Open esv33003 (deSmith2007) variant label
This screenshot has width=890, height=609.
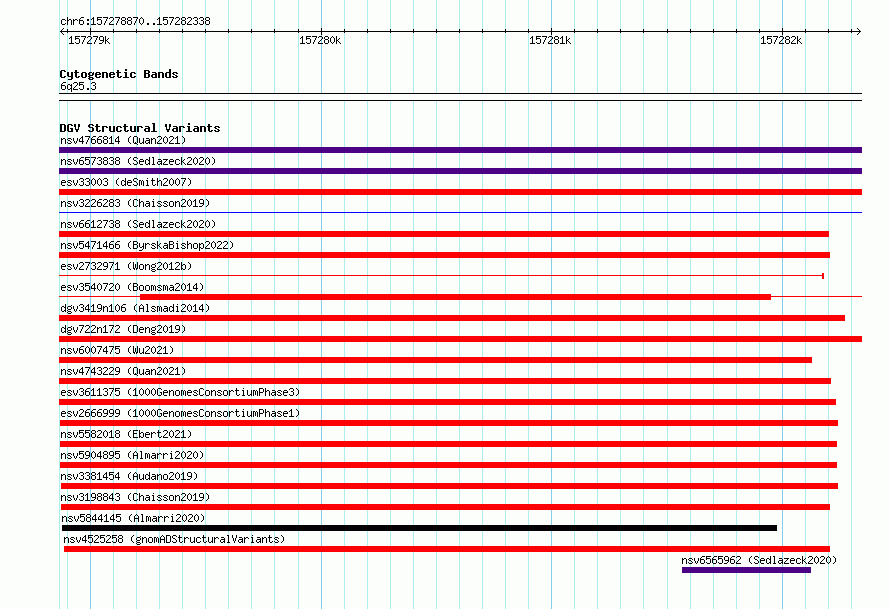[126, 182]
